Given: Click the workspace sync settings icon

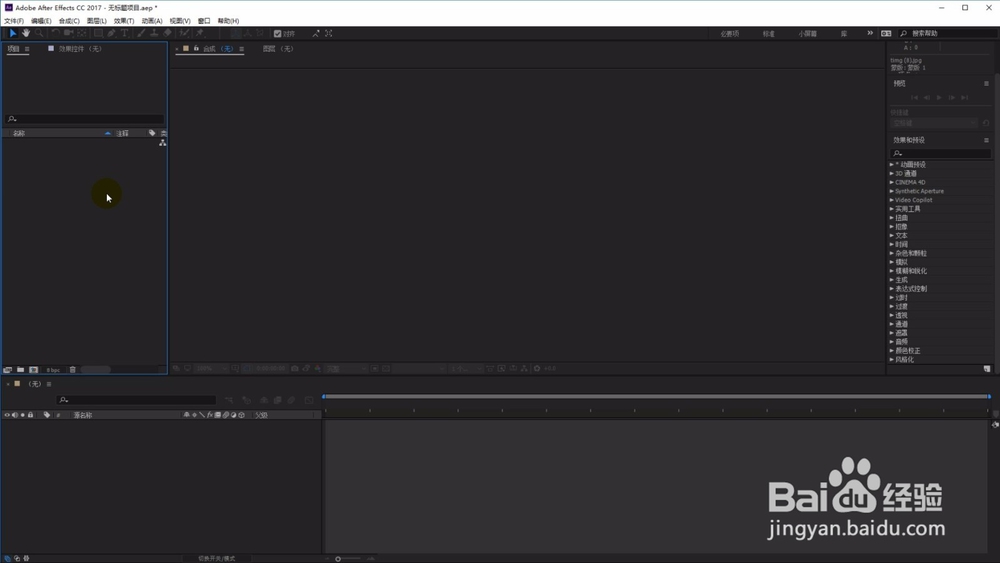Looking at the screenshot, I should click(x=886, y=33).
